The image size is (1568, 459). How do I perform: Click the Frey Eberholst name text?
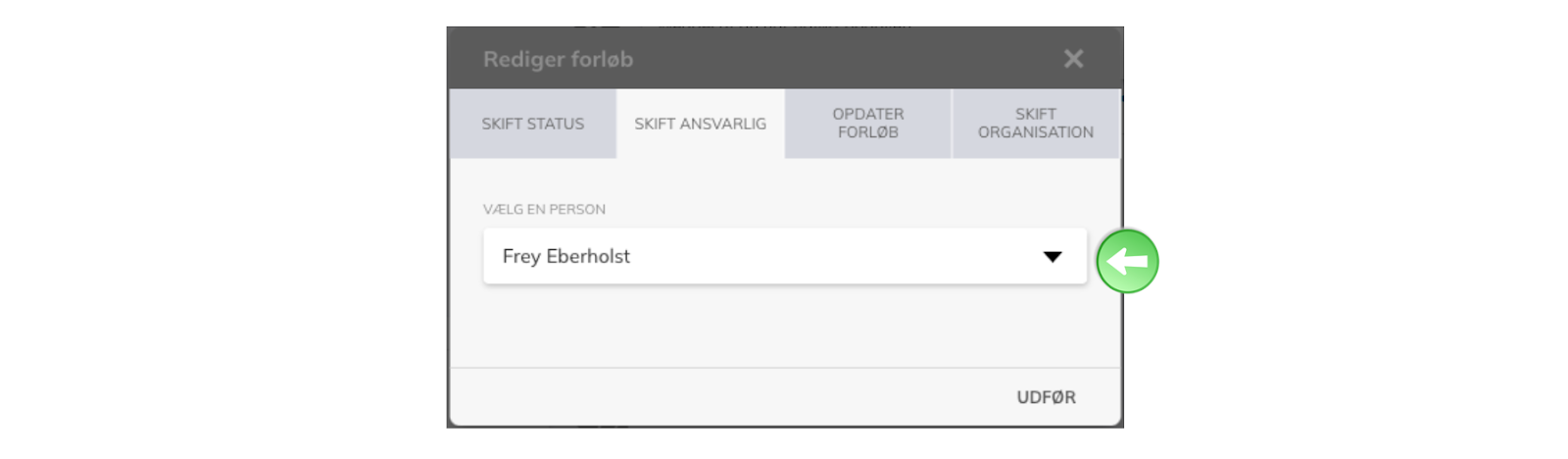coord(565,256)
